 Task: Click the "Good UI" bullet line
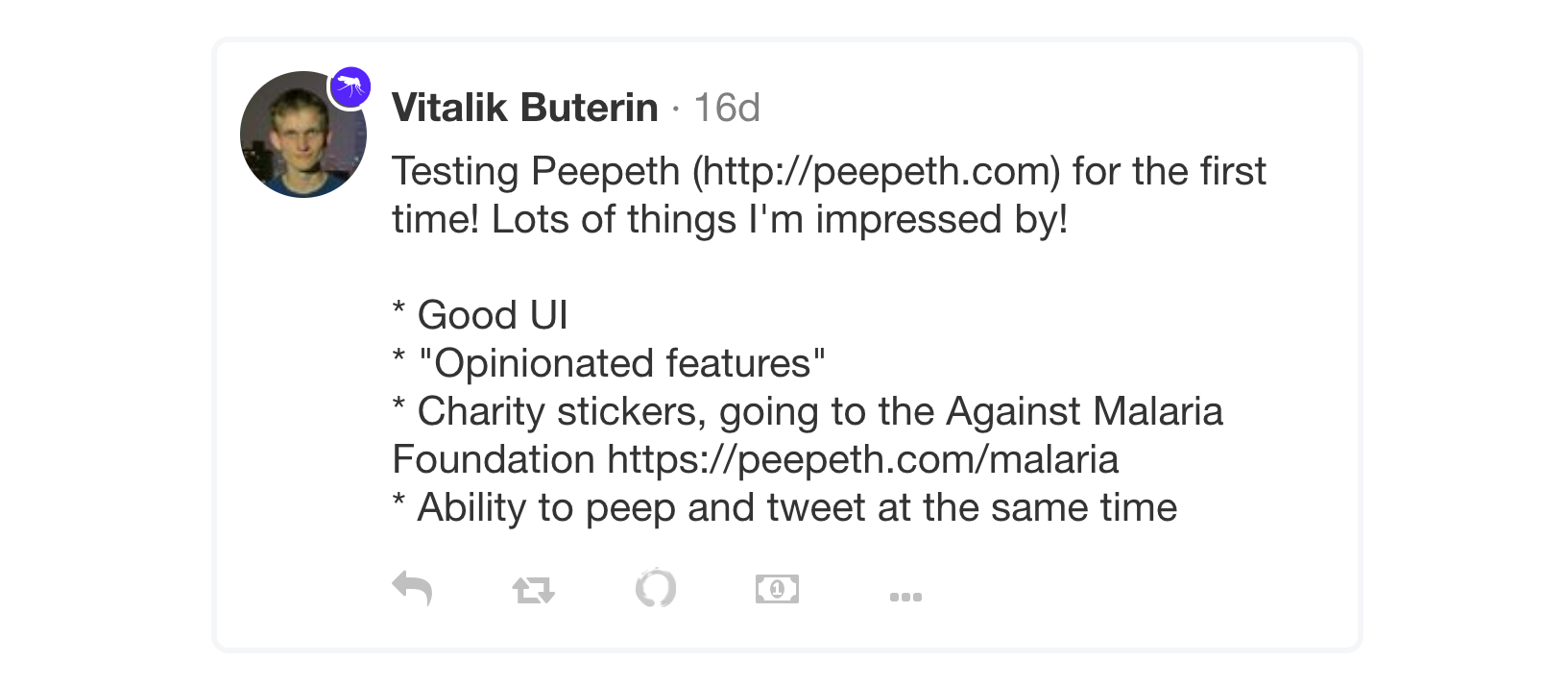[x=492, y=315]
